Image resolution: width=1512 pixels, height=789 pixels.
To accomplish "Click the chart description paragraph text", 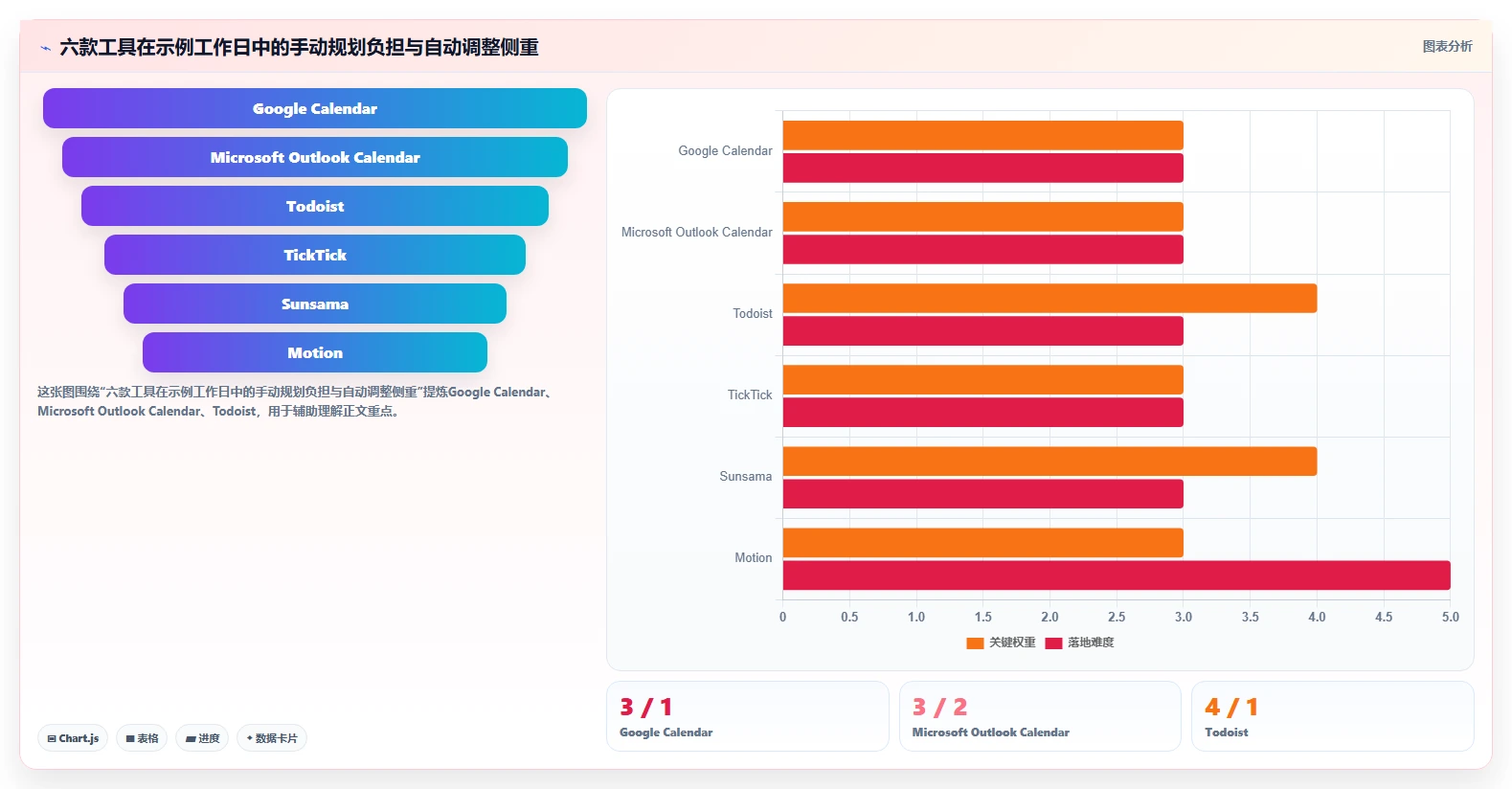I will (x=296, y=401).
